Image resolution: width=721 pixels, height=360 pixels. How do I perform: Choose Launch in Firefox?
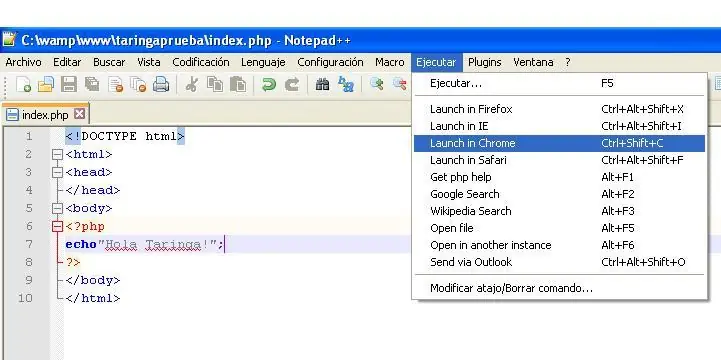(559, 109)
